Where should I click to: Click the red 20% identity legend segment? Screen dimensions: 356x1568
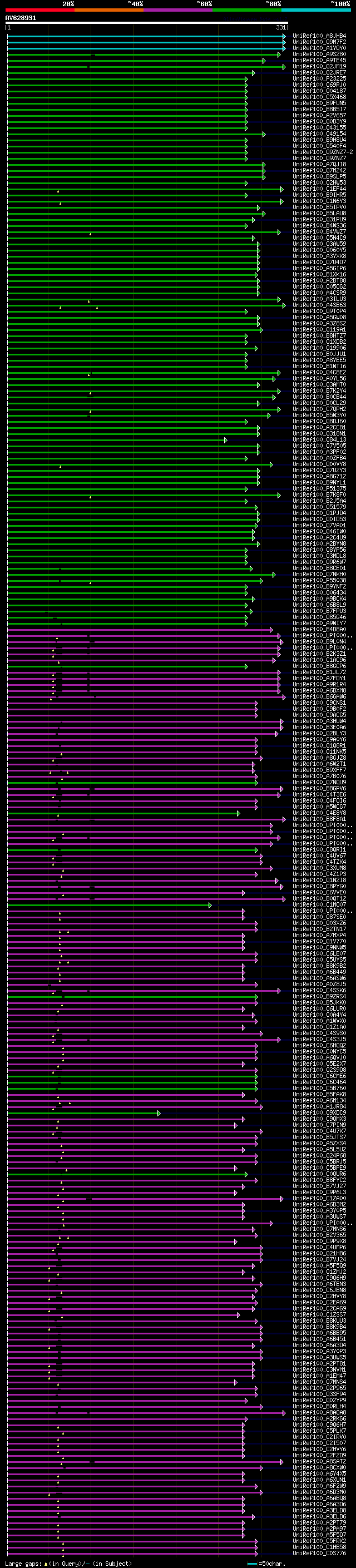[39, 10]
